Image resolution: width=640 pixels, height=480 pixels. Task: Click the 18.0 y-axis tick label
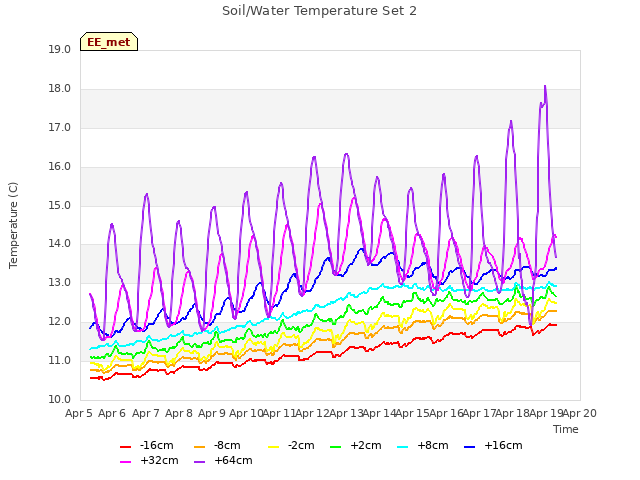pyautogui.click(x=60, y=89)
